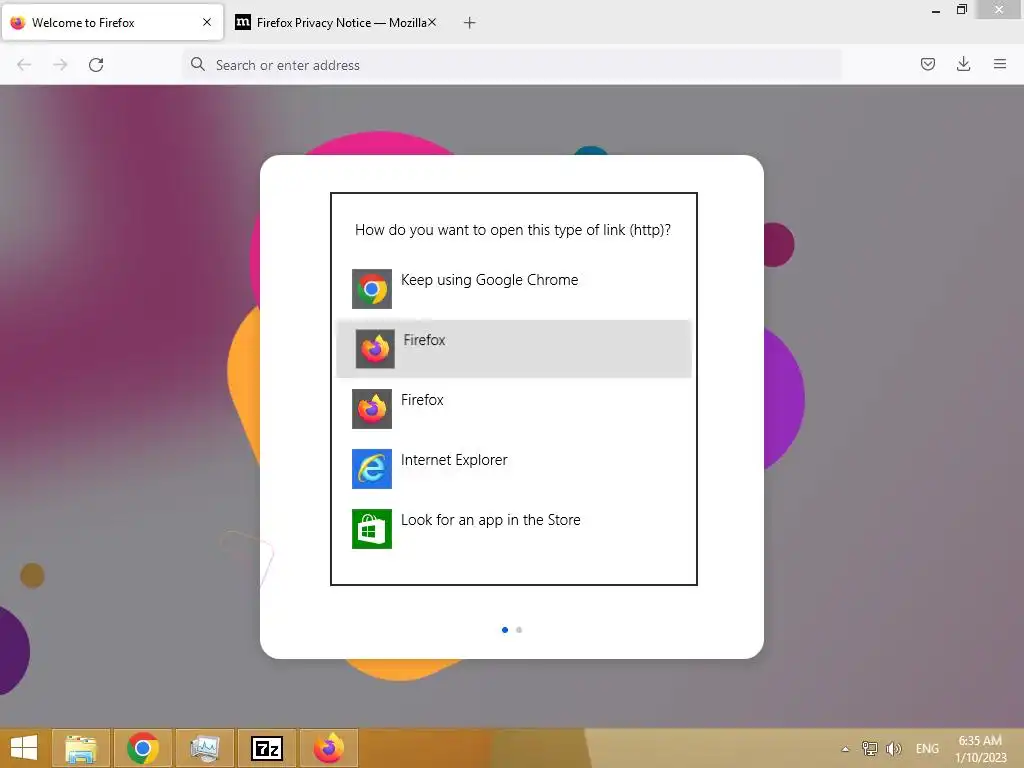Open 7-Zip from the taskbar
Viewport: 1024px width, 768px height.
click(x=267, y=748)
